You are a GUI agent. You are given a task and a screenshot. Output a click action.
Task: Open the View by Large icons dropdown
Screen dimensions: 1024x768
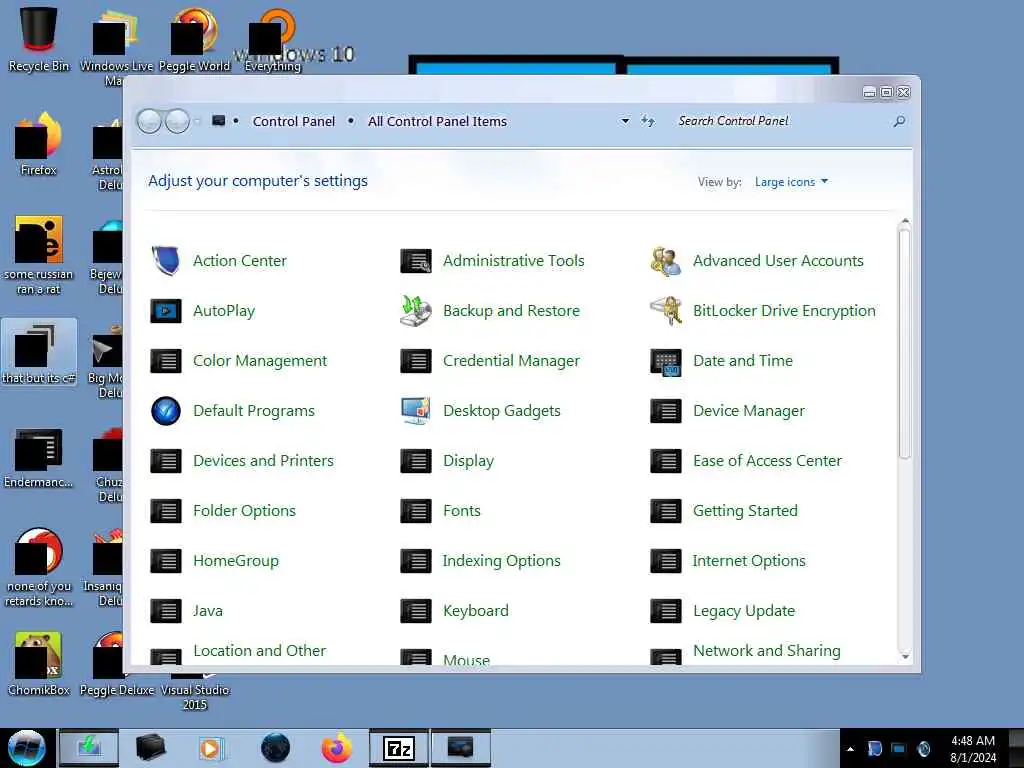(792, 182)
